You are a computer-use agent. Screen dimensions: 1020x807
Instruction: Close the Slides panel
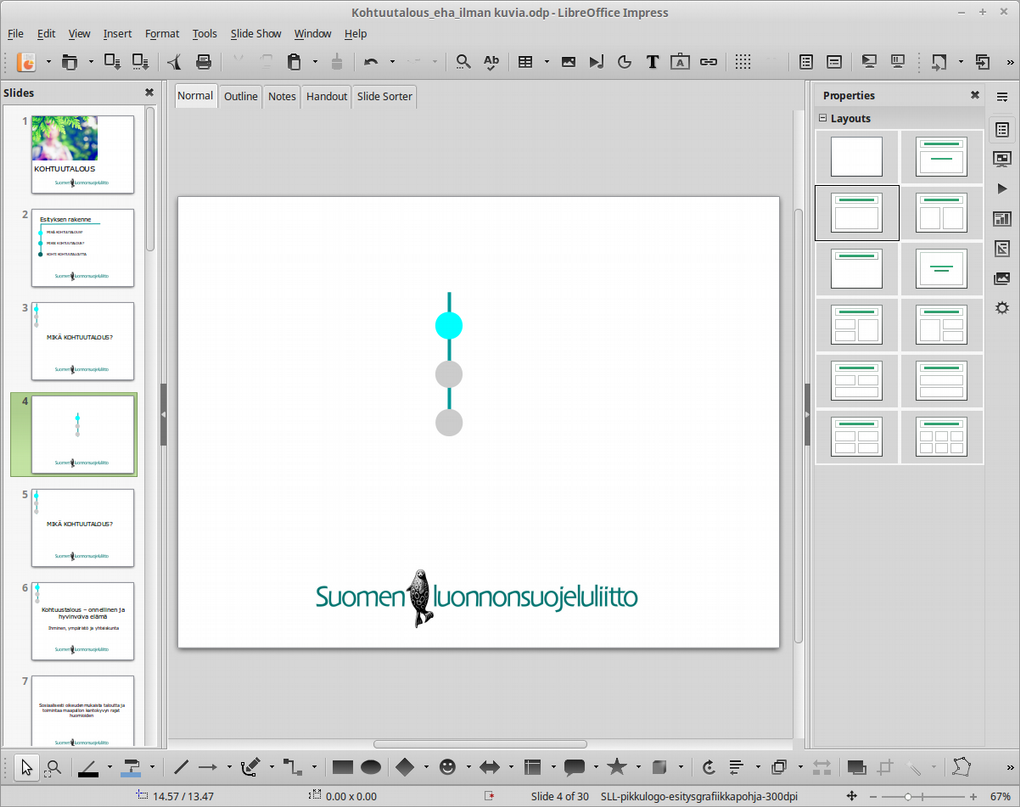click(x=149, y=92)
